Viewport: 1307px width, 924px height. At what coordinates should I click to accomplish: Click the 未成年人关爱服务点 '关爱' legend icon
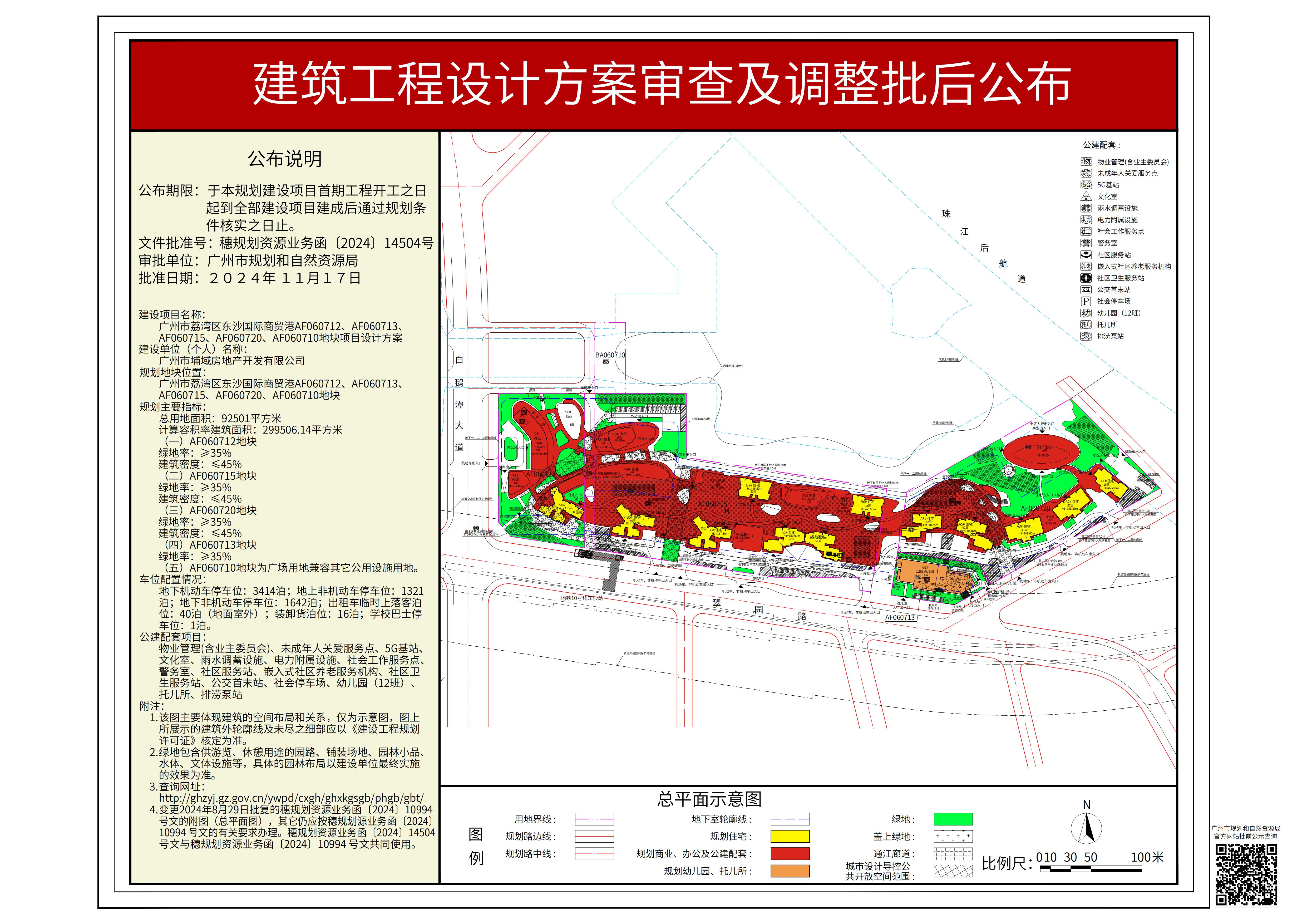(x=1086, y=173)
